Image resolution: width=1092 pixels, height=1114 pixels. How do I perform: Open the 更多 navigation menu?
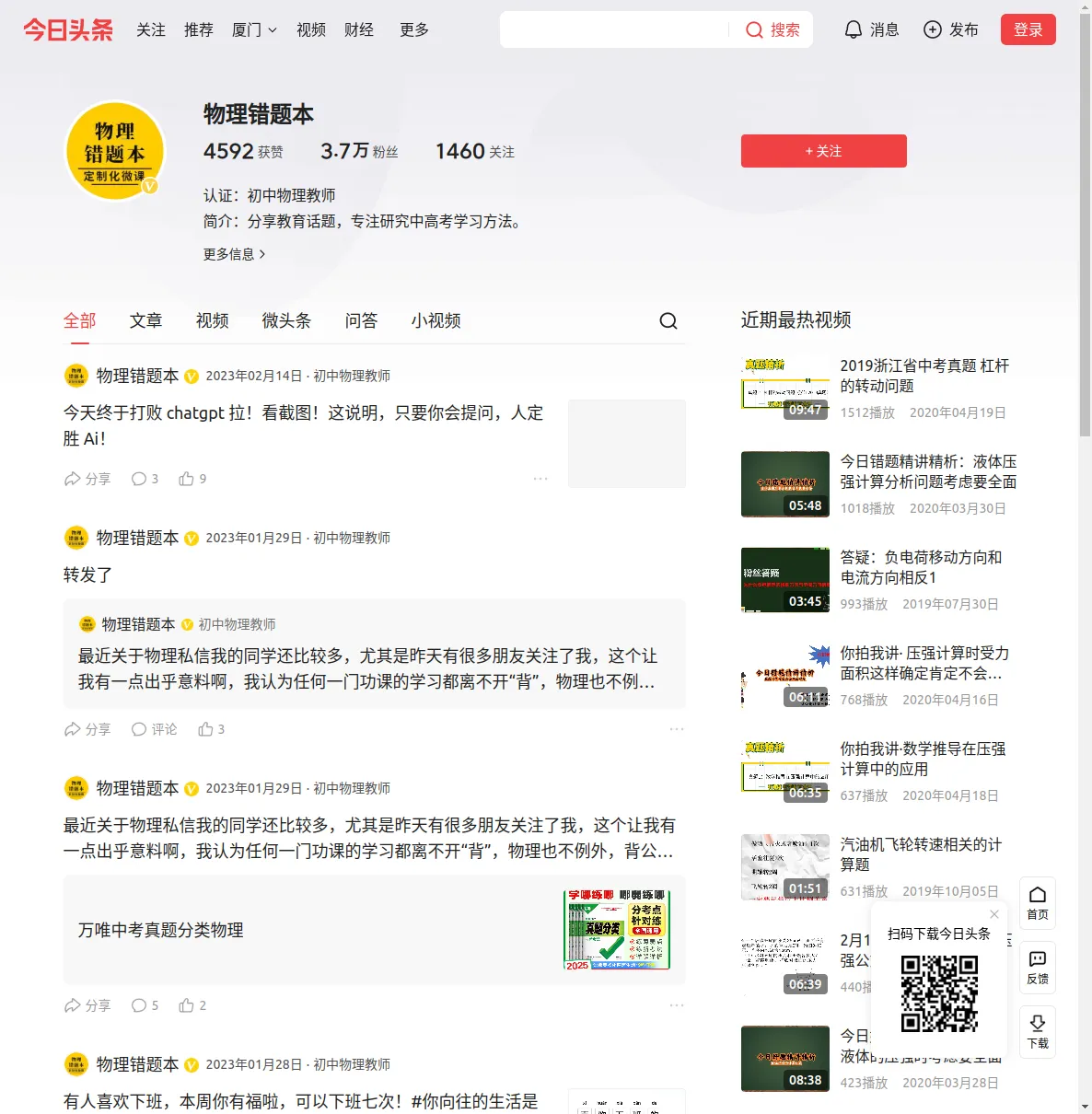[414, 30]
